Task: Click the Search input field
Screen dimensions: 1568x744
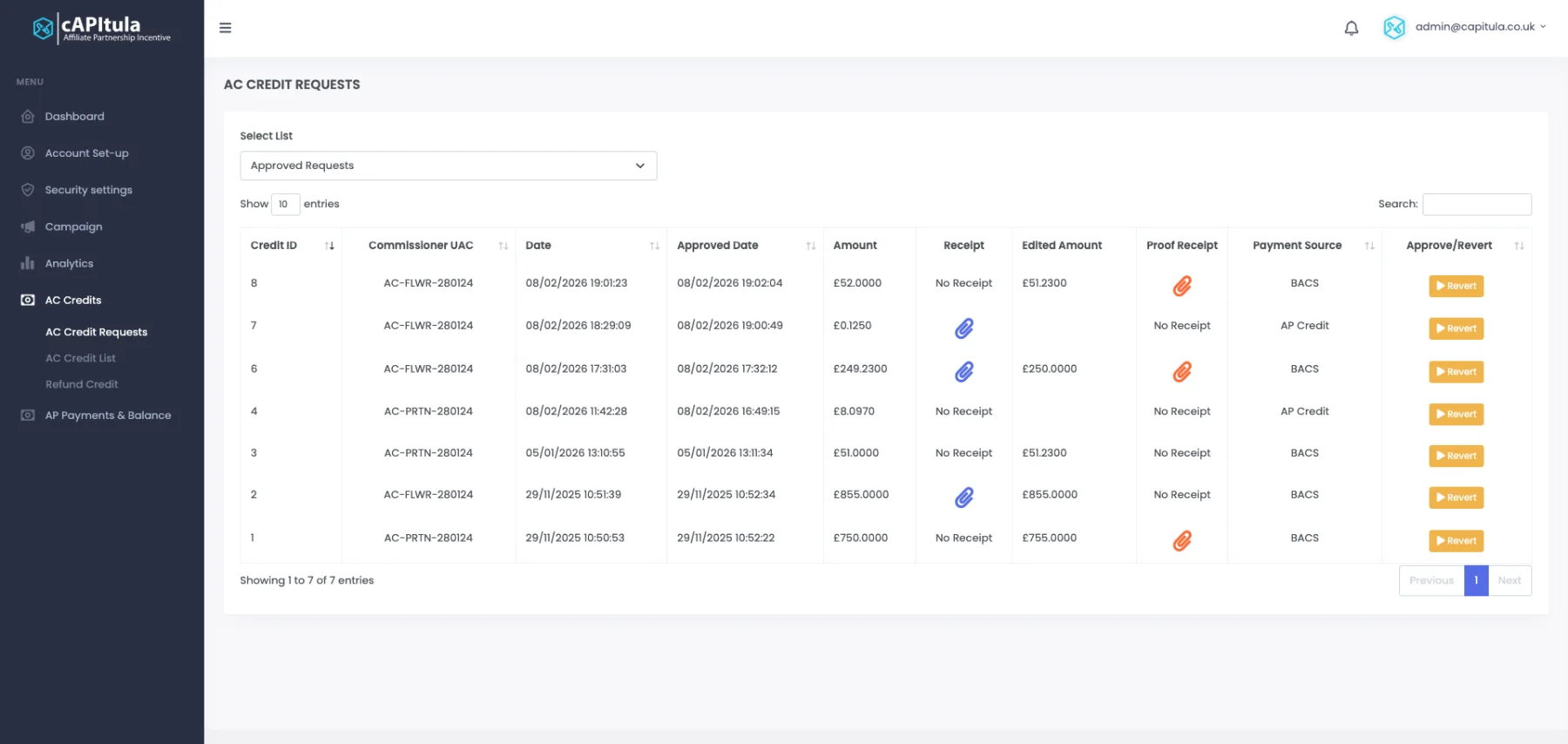Action: click(x=1477, y=204)
